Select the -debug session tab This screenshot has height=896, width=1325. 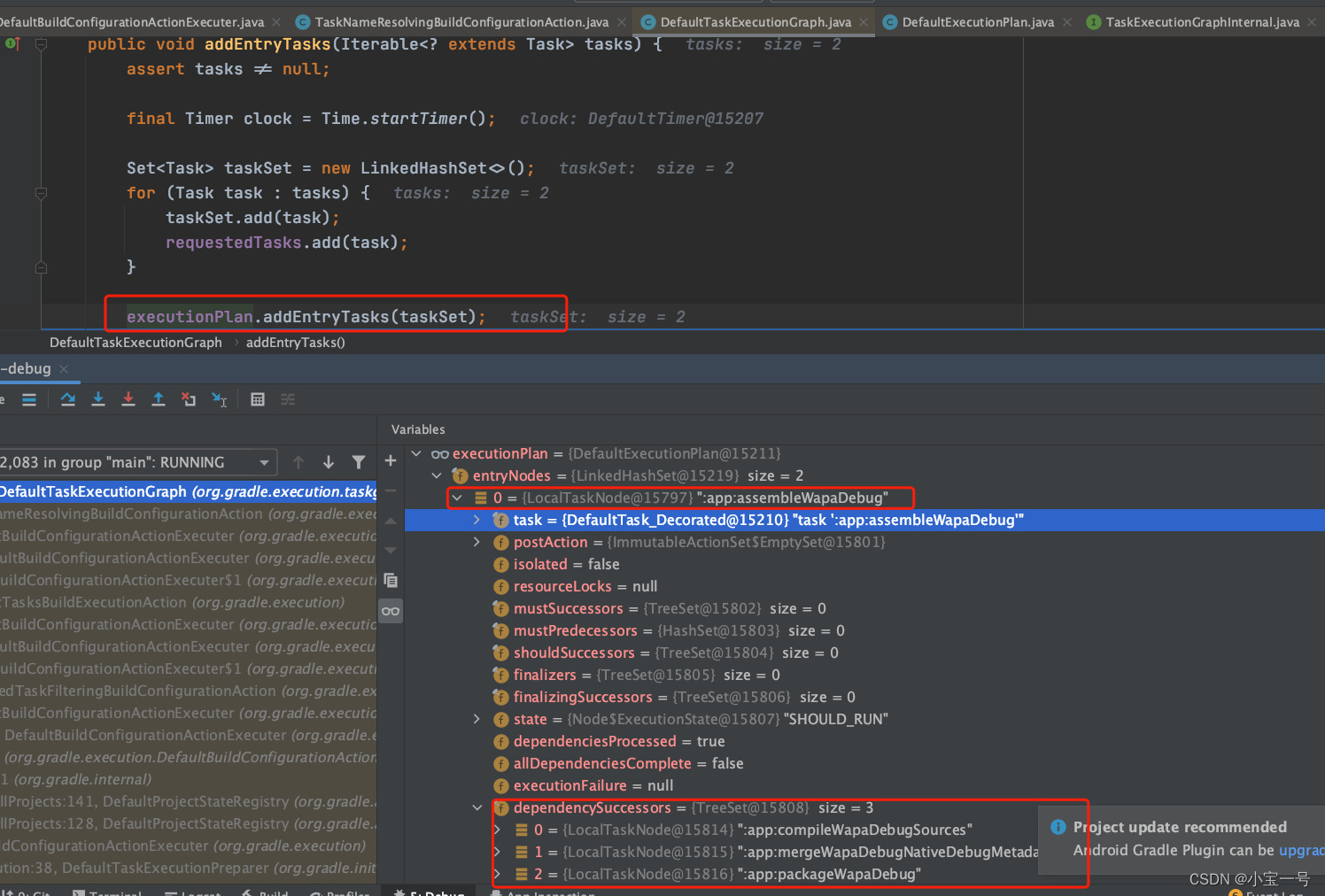pyautogui.click(x=27, y=368)
